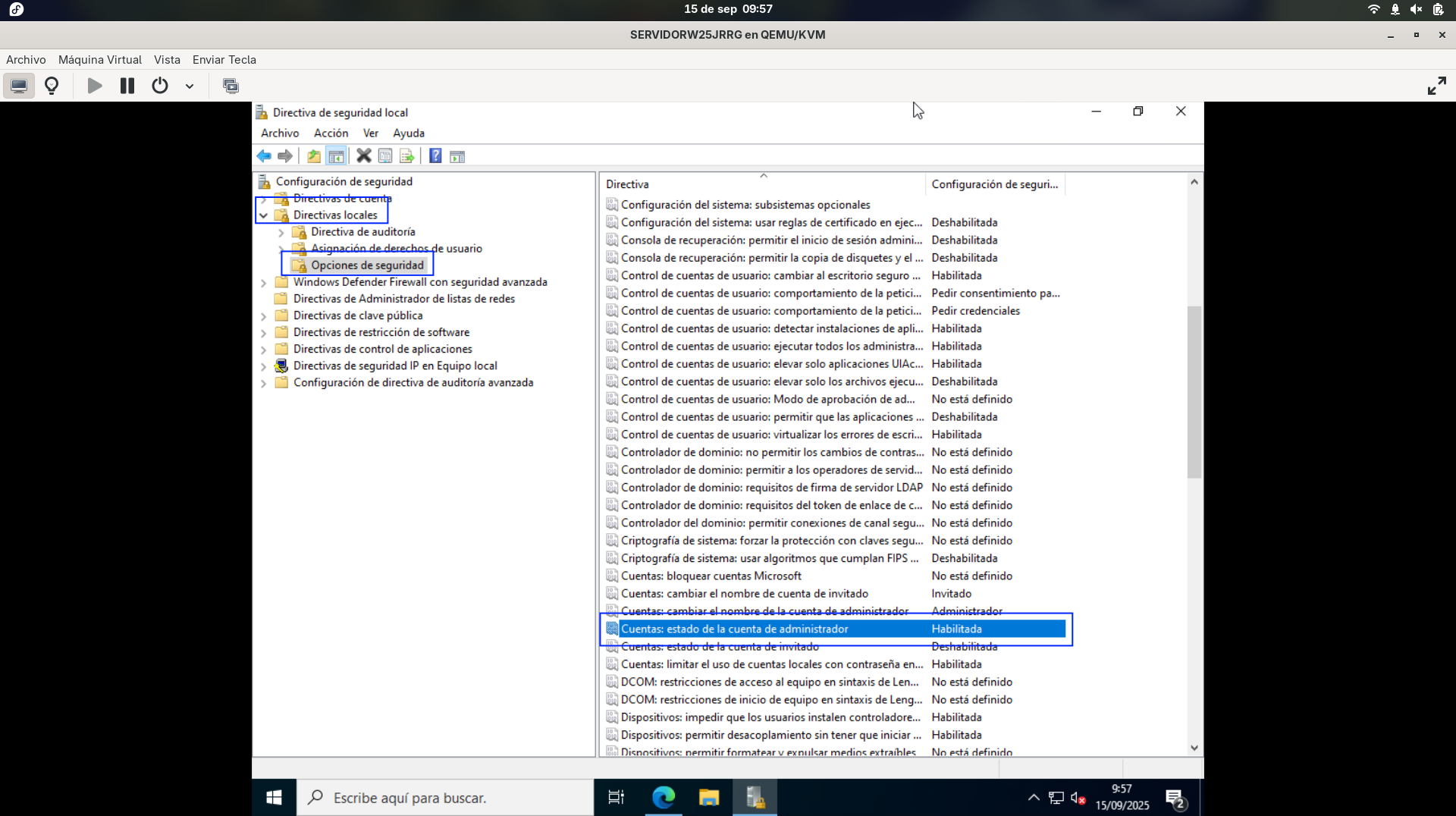Image resolution: width=1456 pixels, height=816 pixels.
Task: Click the host muted speaker icon in top bar
Action: coord(1416,9)
